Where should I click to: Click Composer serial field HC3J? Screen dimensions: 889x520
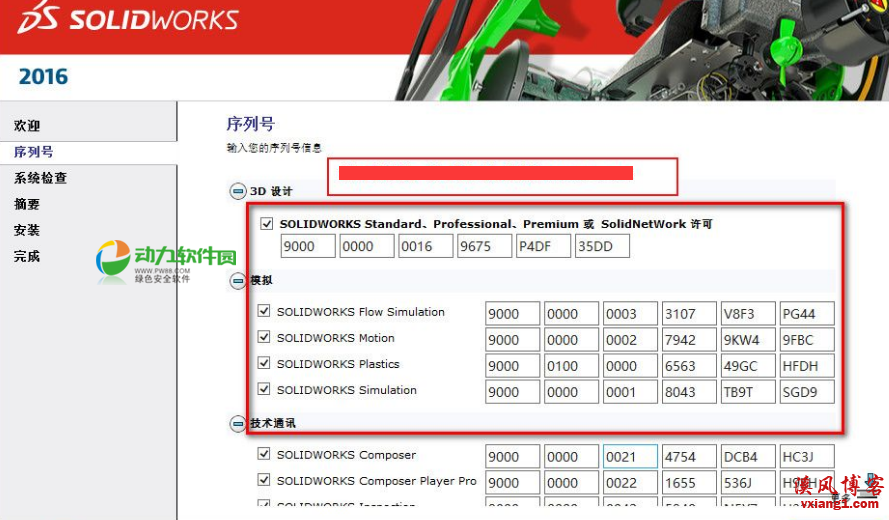coord(807,456)
